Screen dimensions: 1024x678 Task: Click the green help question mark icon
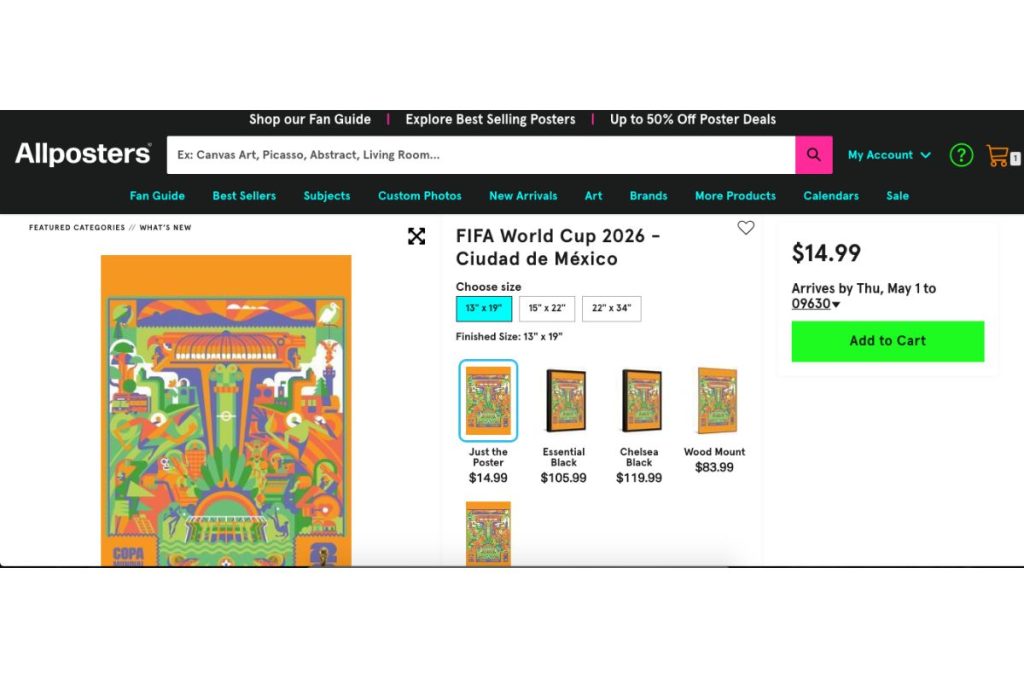coord(961,155)
